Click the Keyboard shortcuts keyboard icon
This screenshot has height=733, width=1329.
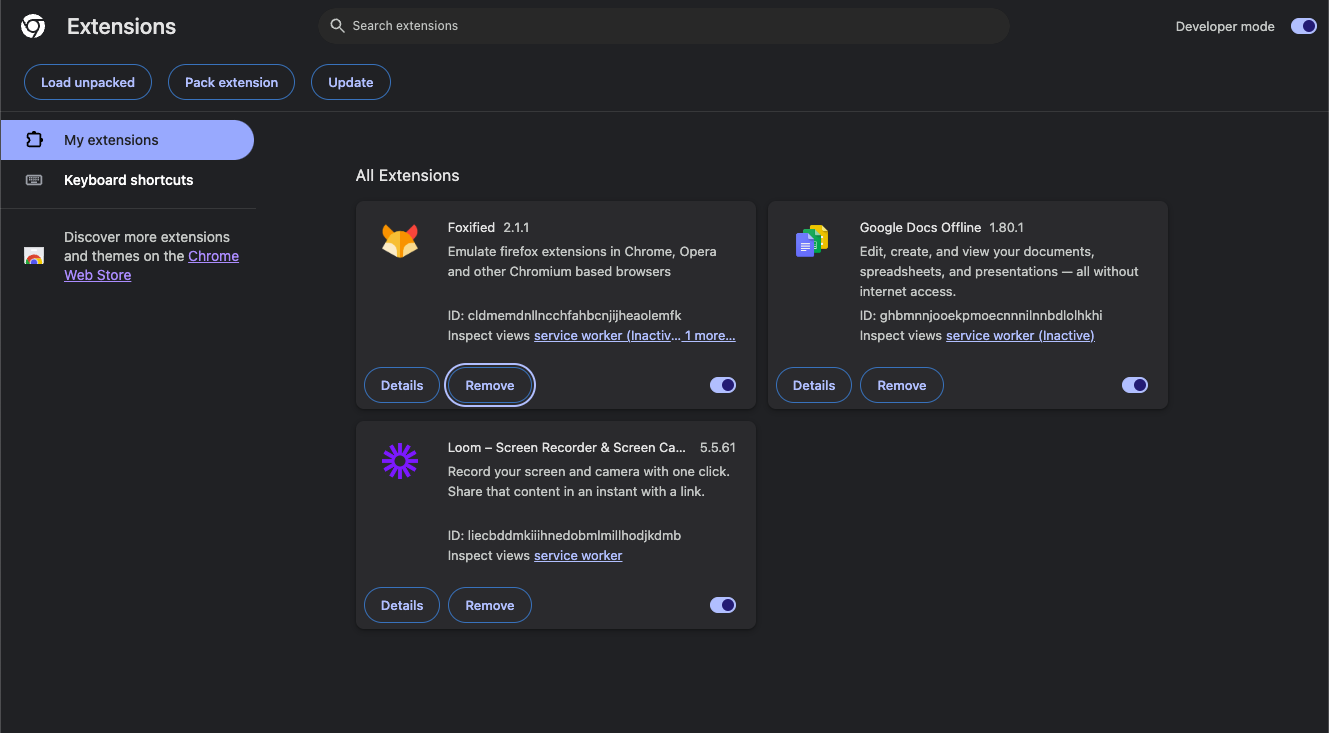click(x=34, y=180)
